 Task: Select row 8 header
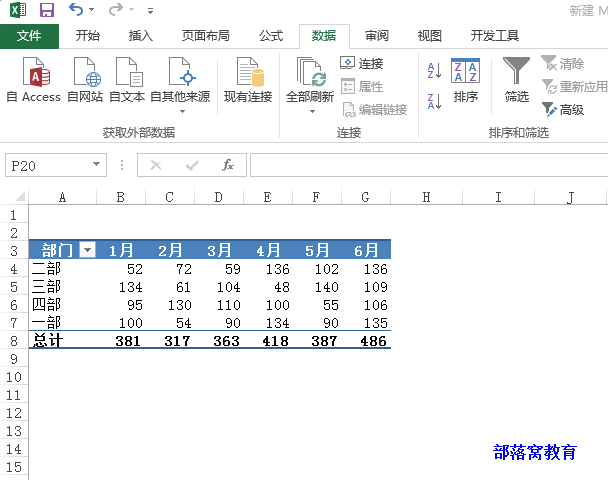[14, 340]
